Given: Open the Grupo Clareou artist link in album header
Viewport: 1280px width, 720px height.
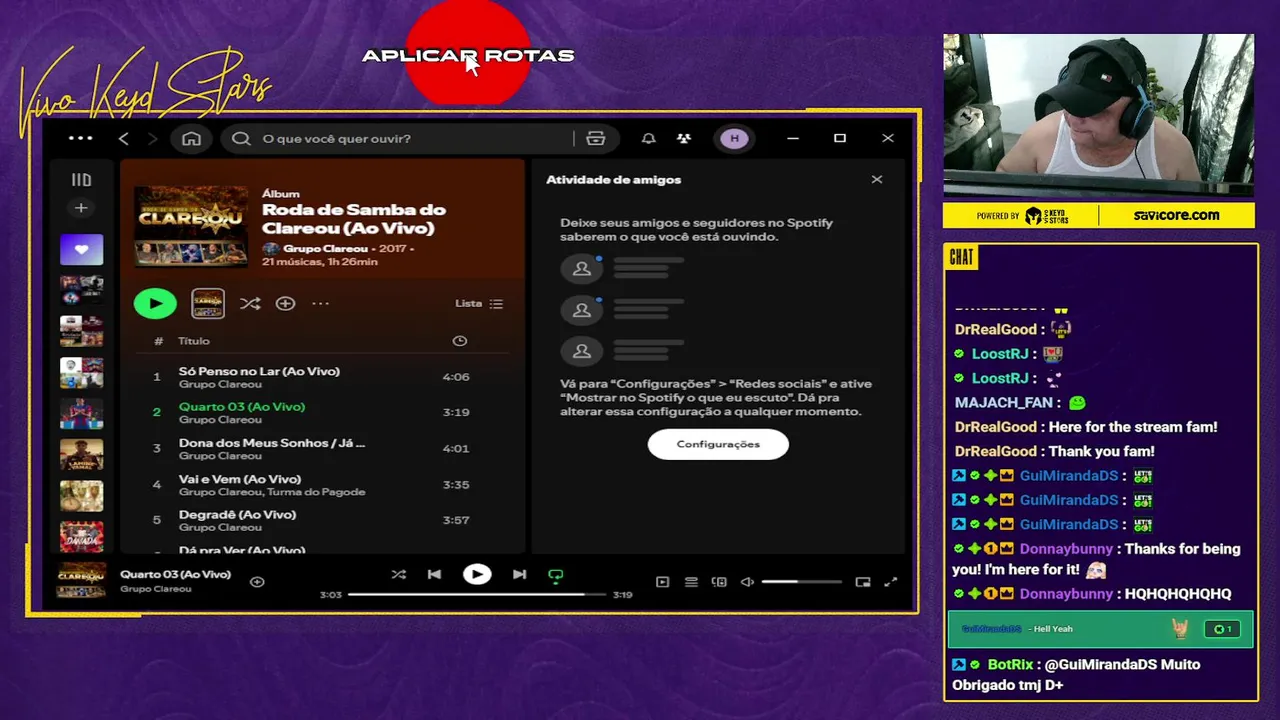Looking at the screenshot, I should 325,248.
